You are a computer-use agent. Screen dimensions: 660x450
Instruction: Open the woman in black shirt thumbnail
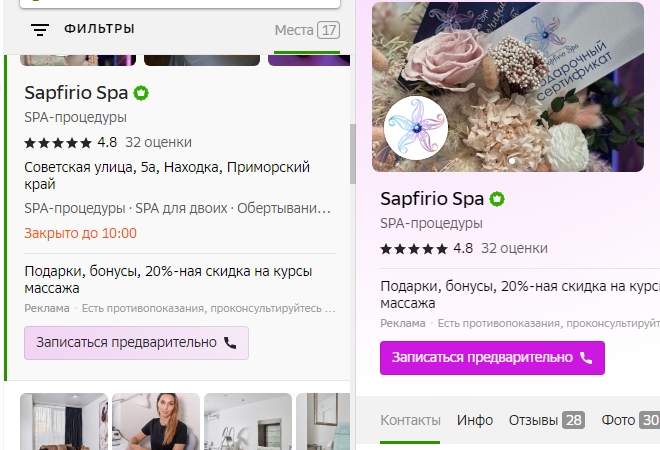[156, 421]
